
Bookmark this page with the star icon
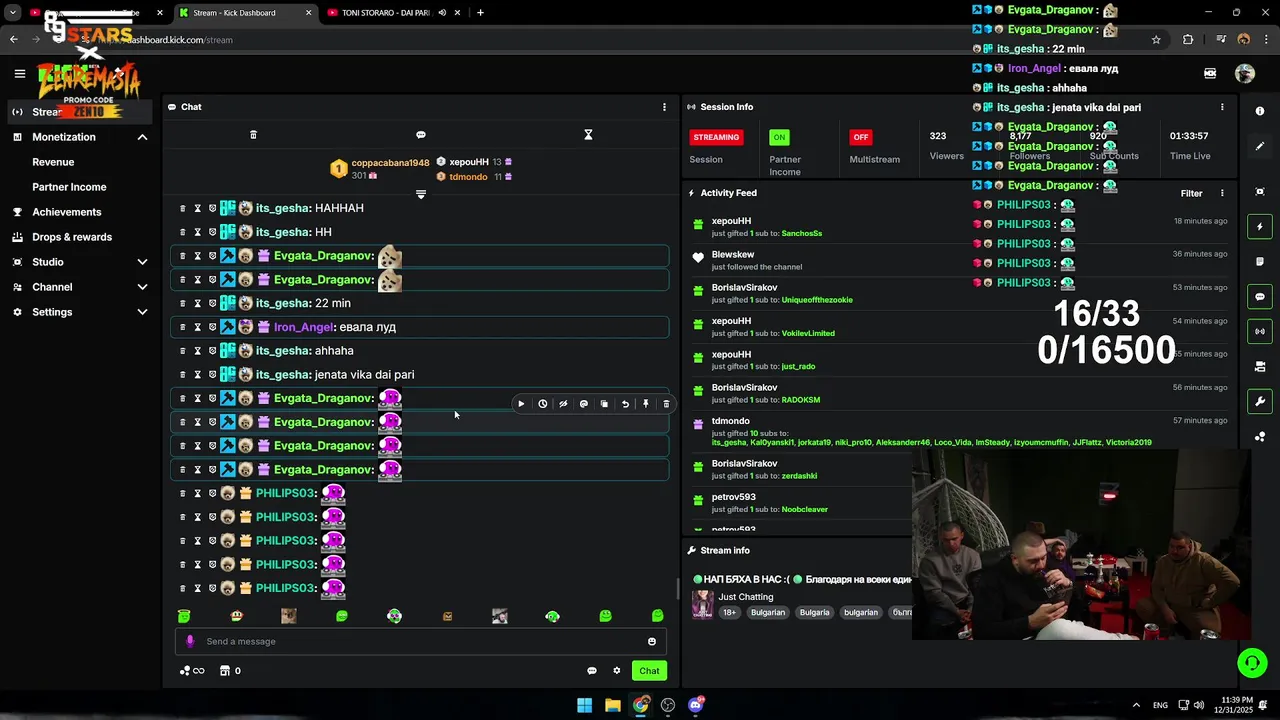(1156, 40)
